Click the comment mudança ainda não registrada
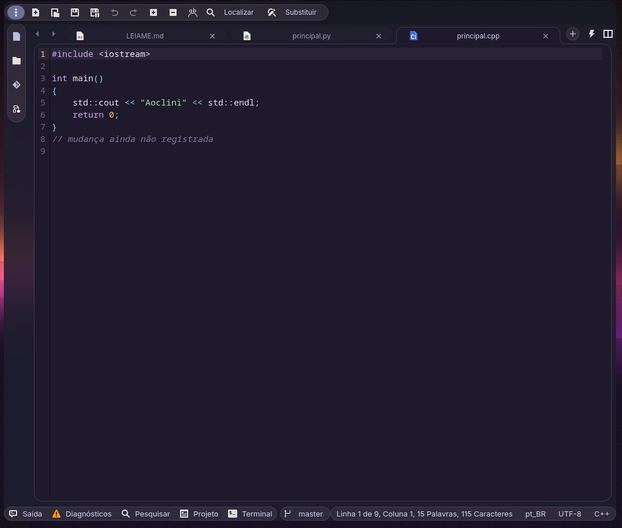The width and height of the screenshot is (622, 528). pyautogui.click(x=132, y=139)
